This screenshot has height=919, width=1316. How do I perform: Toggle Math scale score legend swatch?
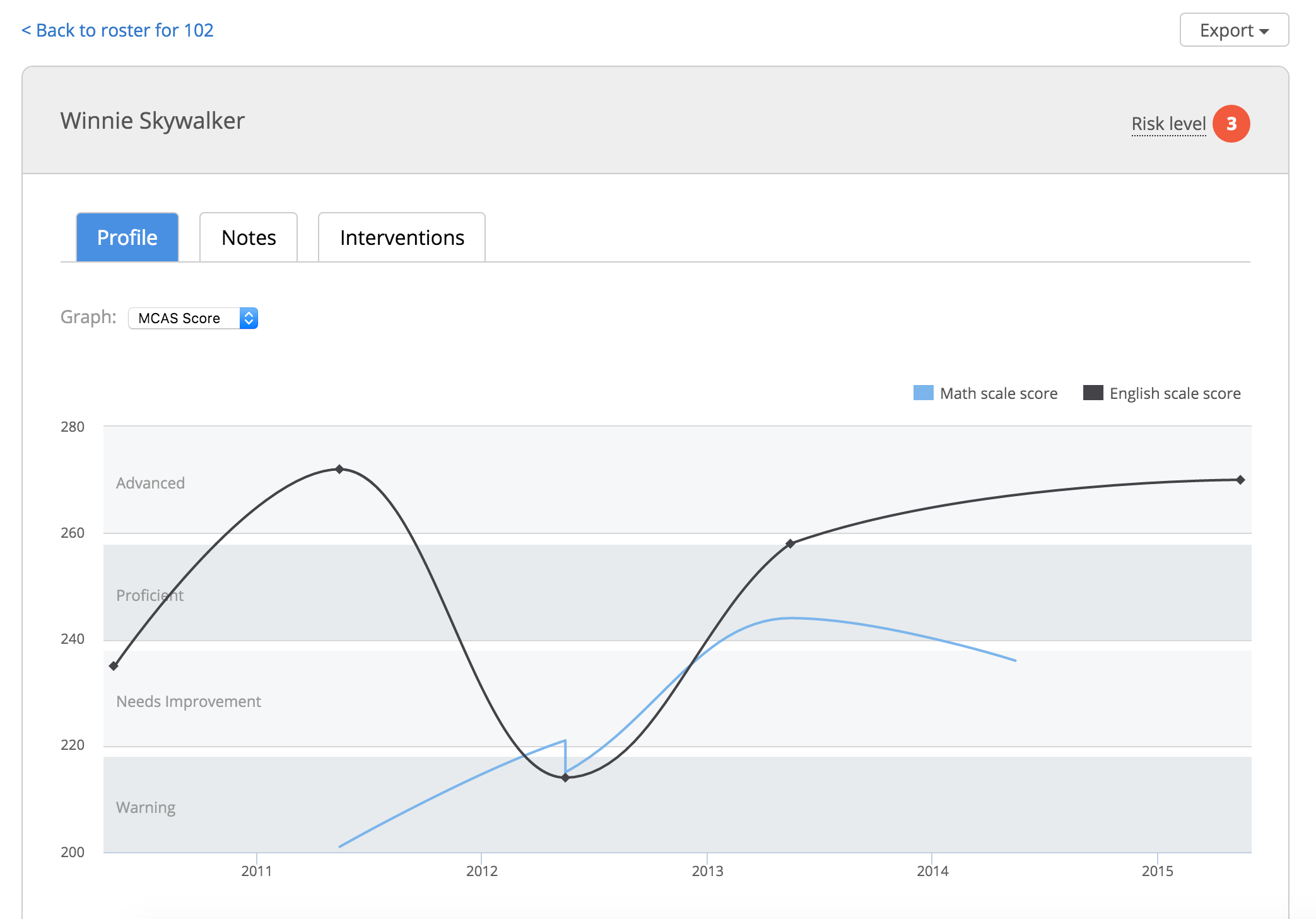[923, 393]
